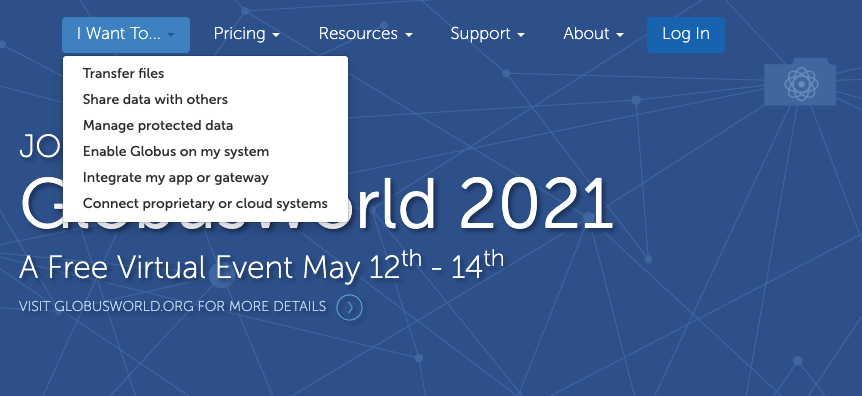Expand the Resources dropdown menu
The width and height of the screenshot is (862, 396).
(366, 35)
